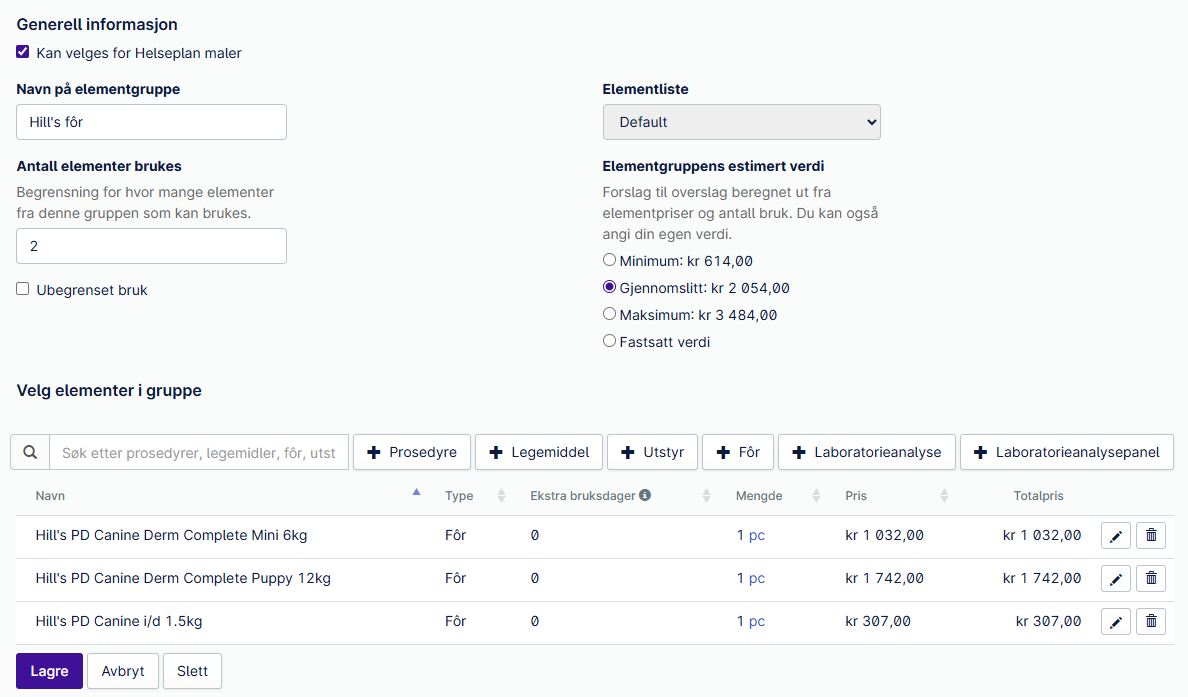Click total price kr 1 742,00

tap(1043, 579)
